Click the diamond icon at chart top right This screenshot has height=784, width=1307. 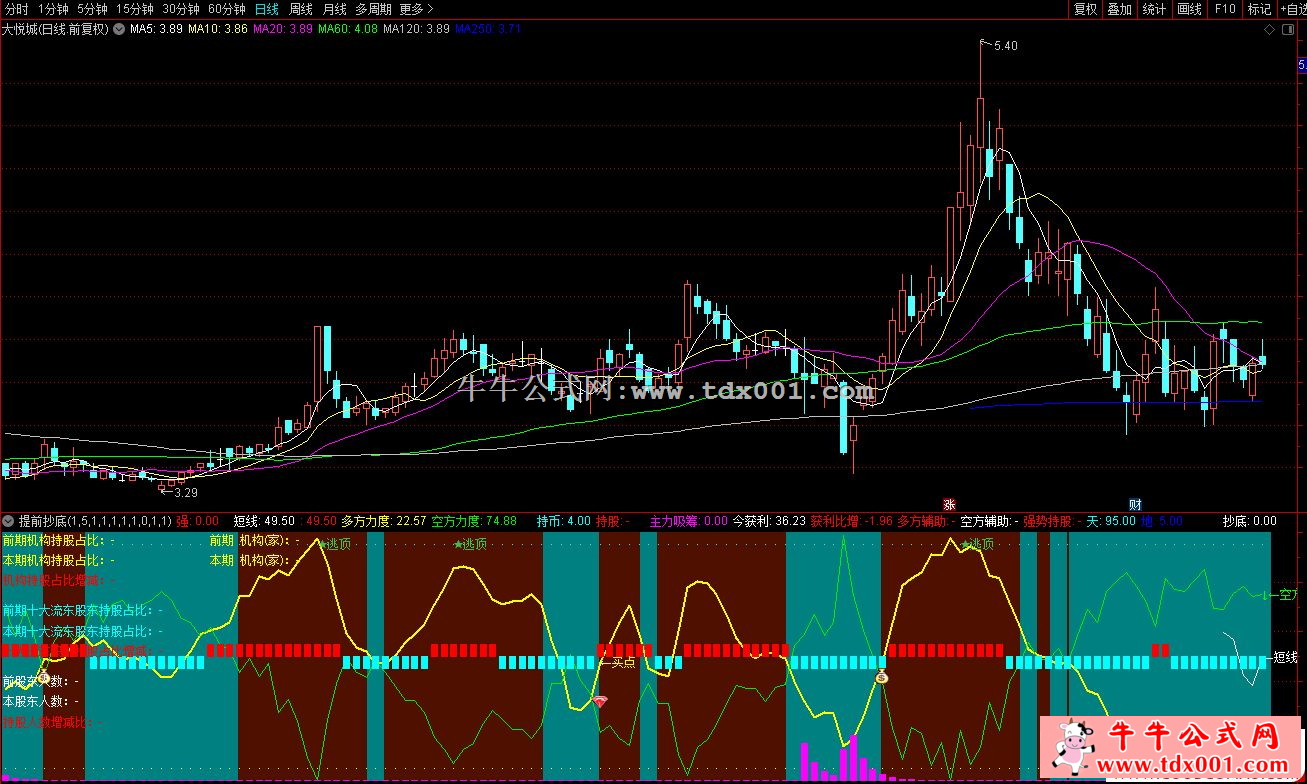pyautogui.click(x=1269, y=30)
